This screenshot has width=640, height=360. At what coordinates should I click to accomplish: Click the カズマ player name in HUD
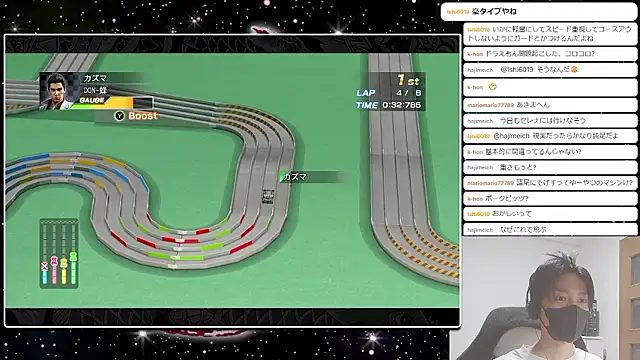tap(95, 78)
